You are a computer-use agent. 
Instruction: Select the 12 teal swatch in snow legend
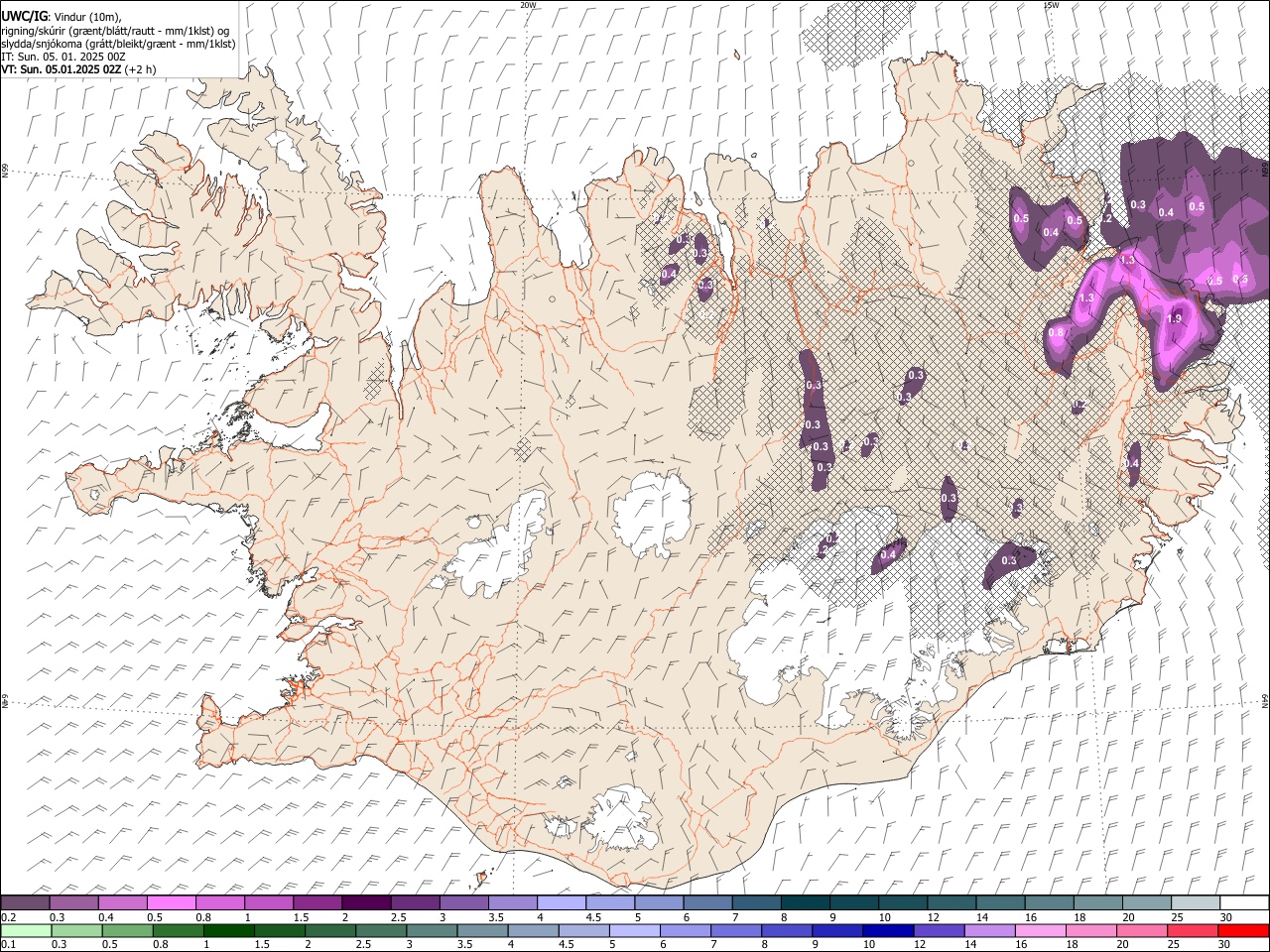click(x=952, y=902)
